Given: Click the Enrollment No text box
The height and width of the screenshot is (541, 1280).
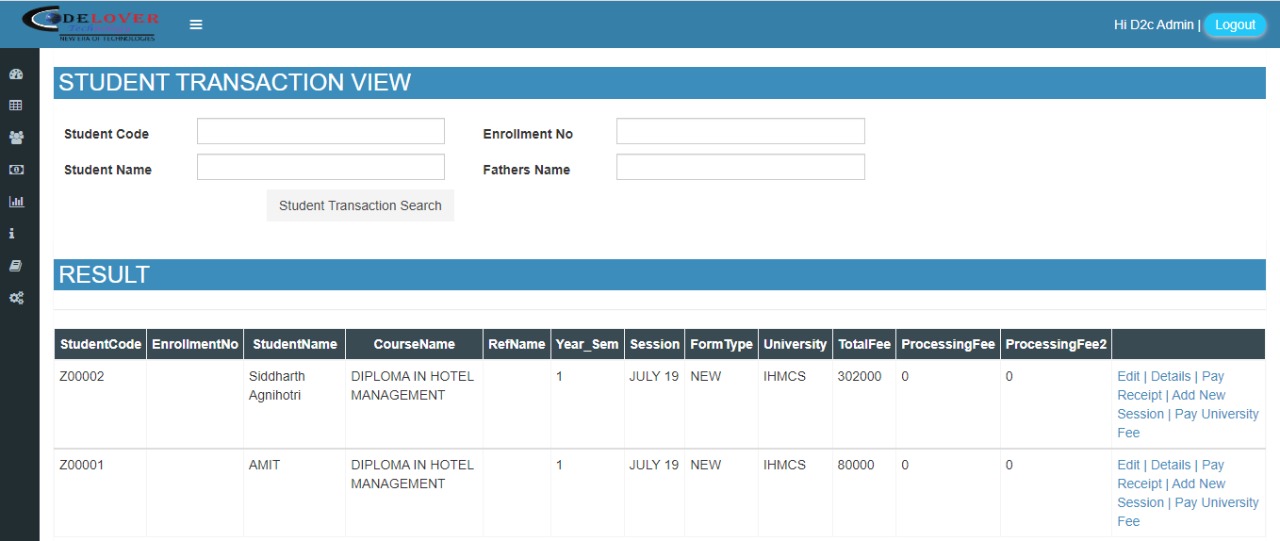Looking at the screenshot, I should 740,131.
